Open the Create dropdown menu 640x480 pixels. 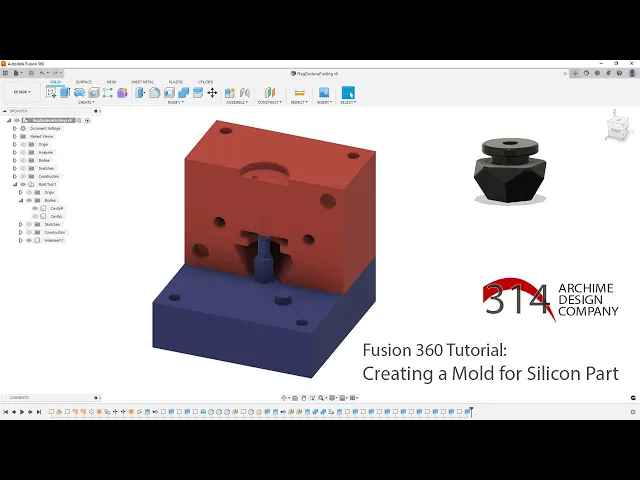86,102
